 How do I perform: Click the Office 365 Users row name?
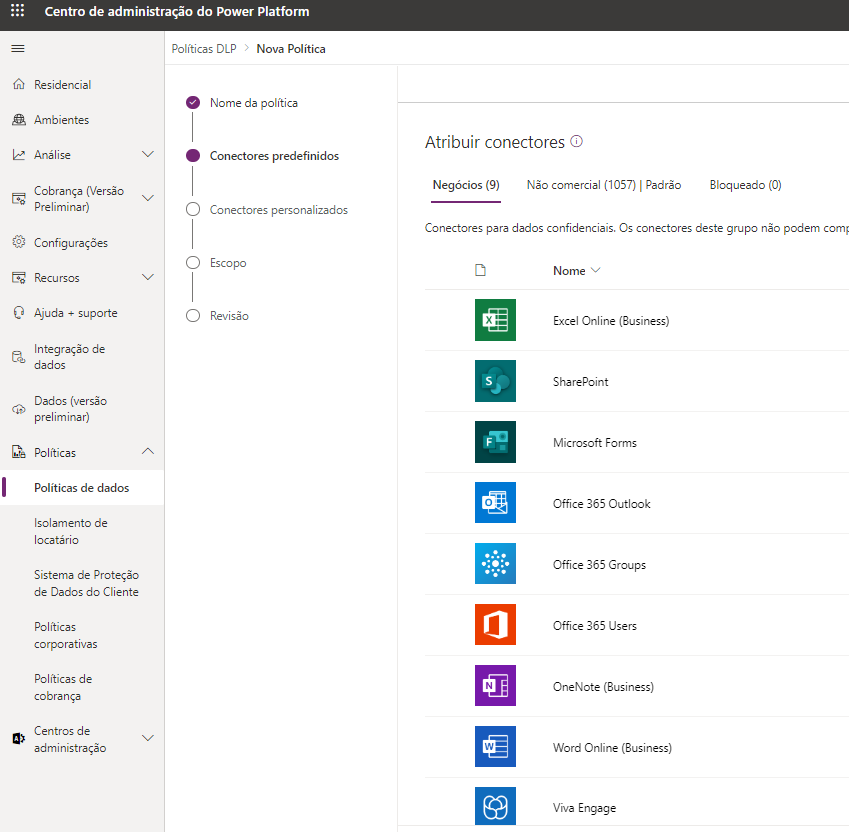click(x=595, y=626)
